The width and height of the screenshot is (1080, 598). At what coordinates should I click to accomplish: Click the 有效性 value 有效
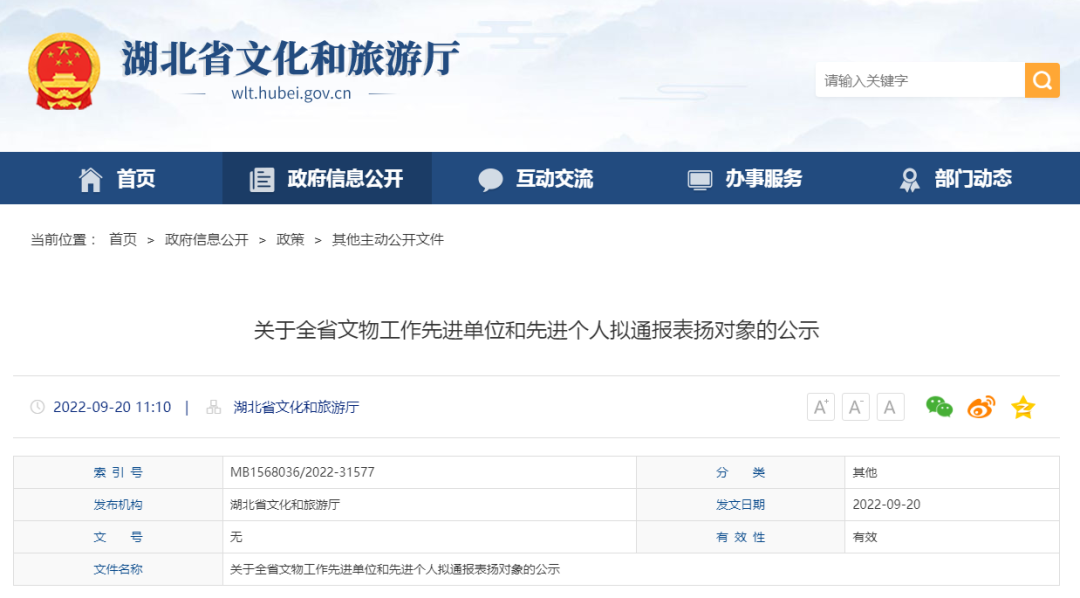point(865,537)
